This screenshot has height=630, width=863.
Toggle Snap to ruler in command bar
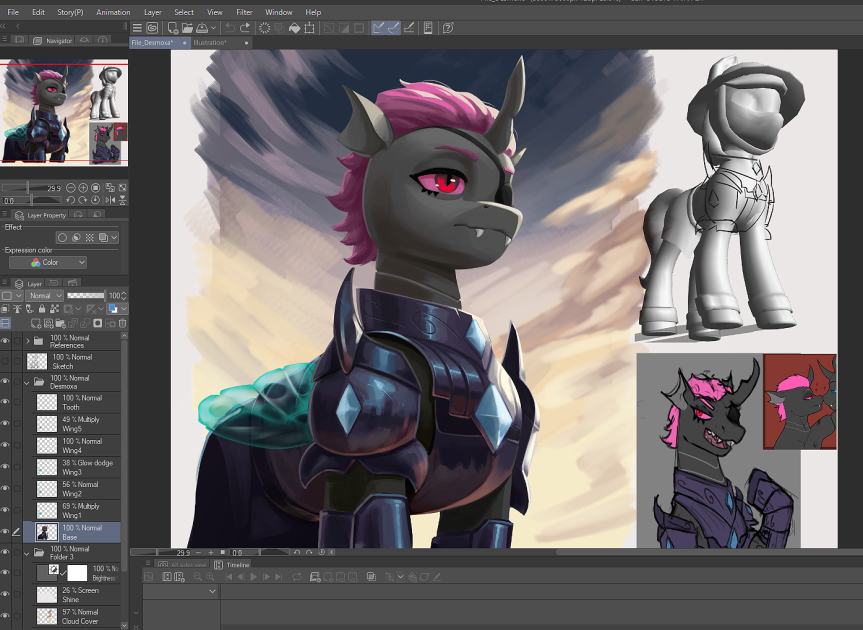[378, 28]
